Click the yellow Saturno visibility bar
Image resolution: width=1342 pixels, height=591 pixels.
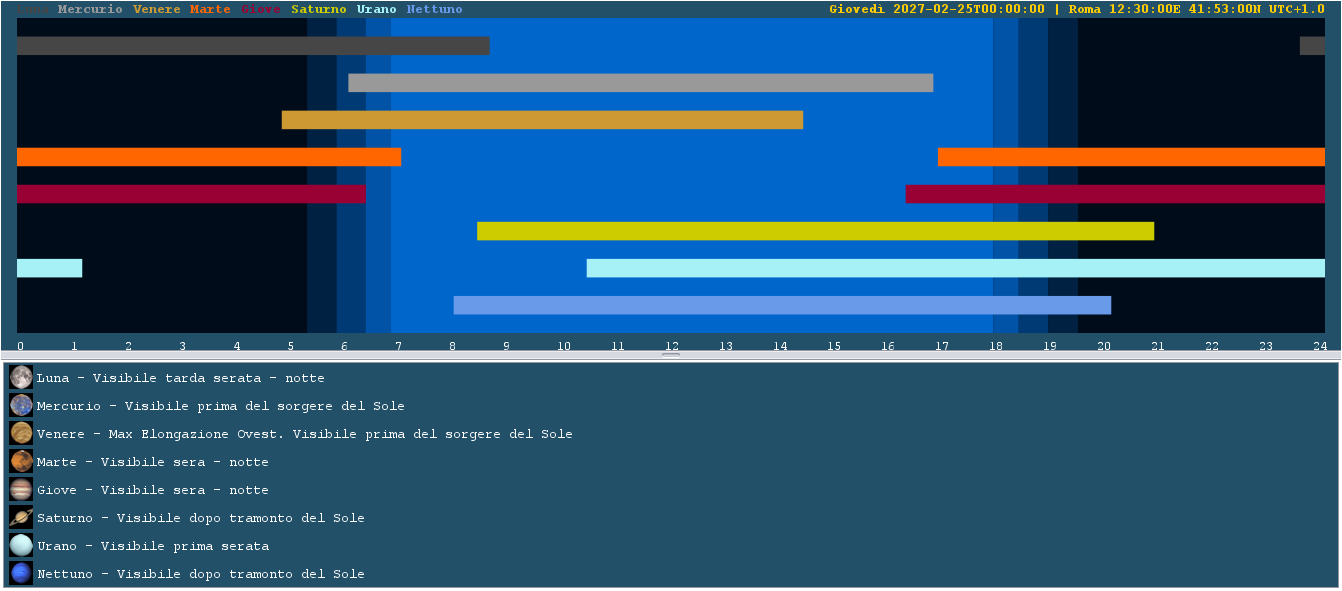click(x=815, y=231)
